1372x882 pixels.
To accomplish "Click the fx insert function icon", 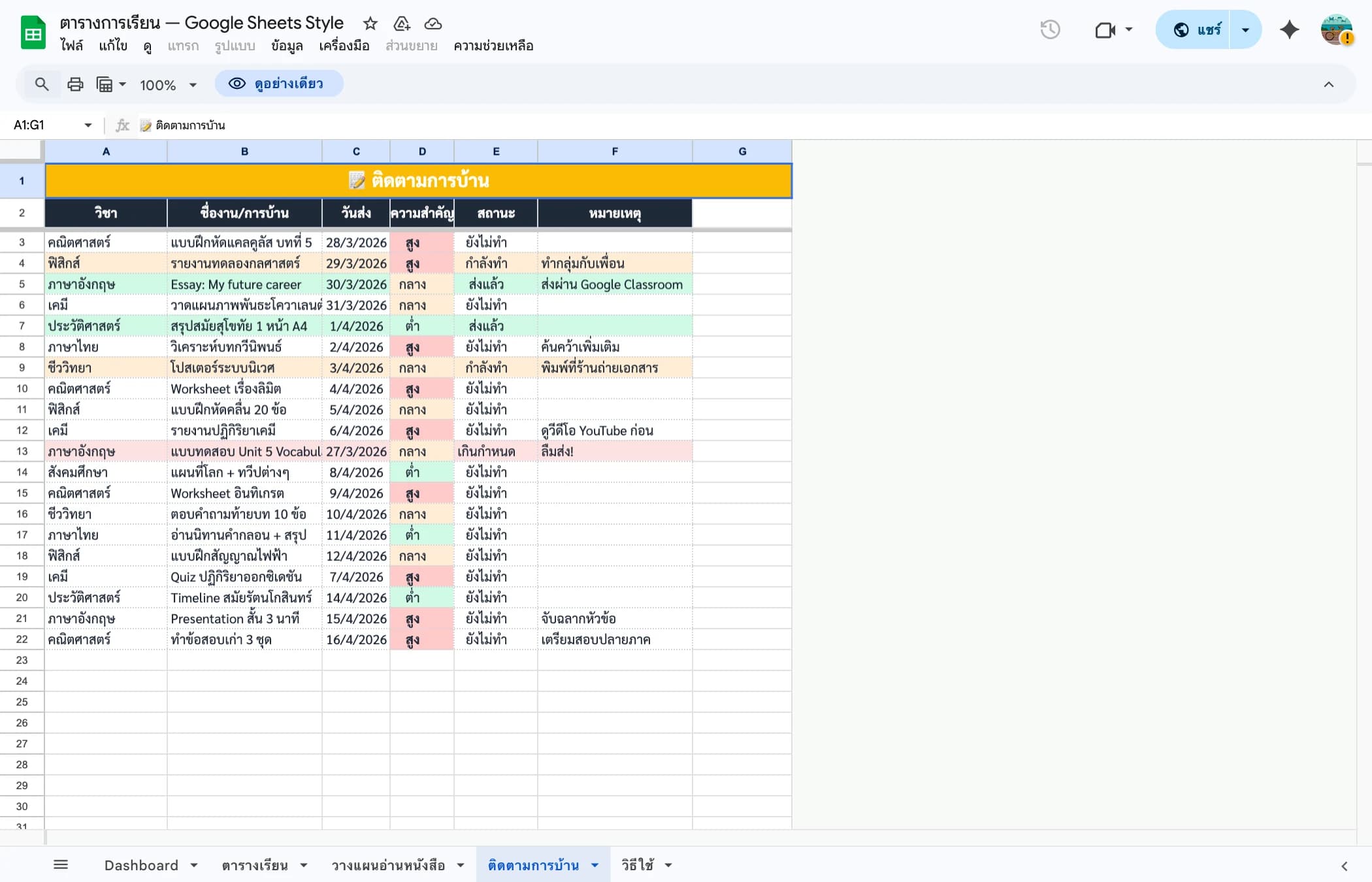I will tap(122, 125).
